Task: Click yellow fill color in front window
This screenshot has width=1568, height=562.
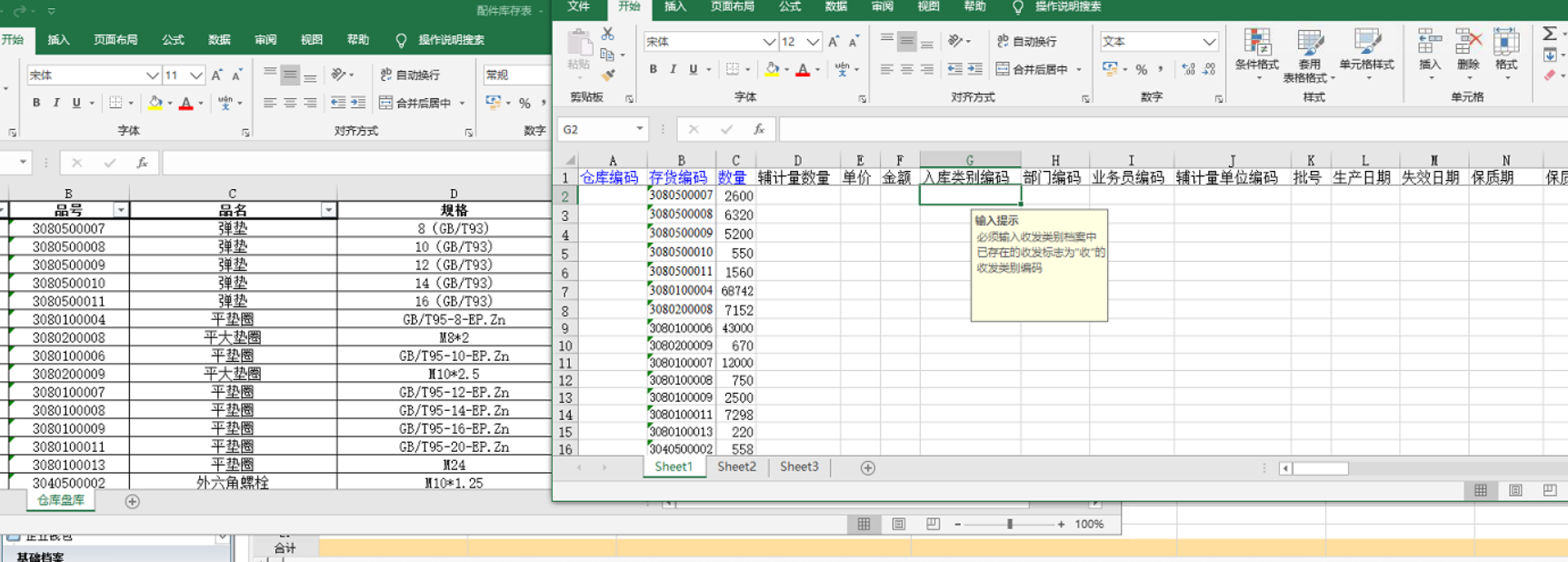Action: [x=772, y=69]
